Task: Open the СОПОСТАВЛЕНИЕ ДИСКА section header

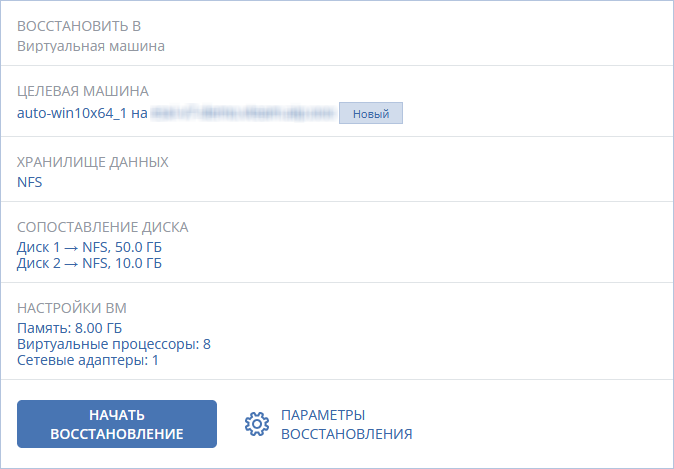Action: (103, 227)
